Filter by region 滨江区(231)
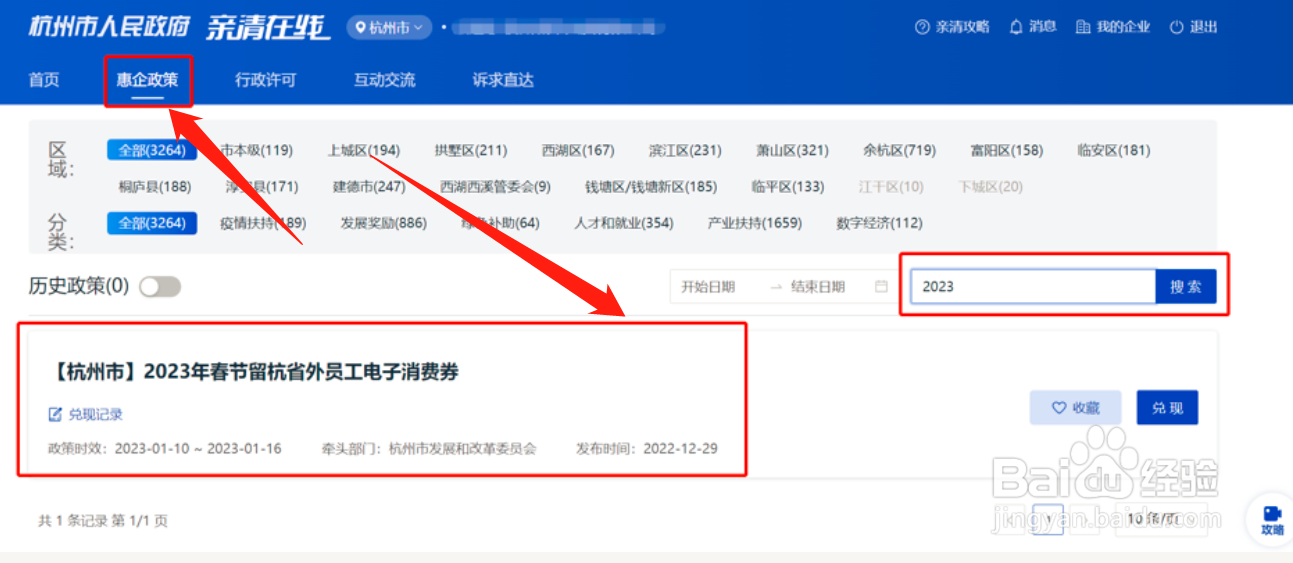The image size is (1293, 563). 685,150
